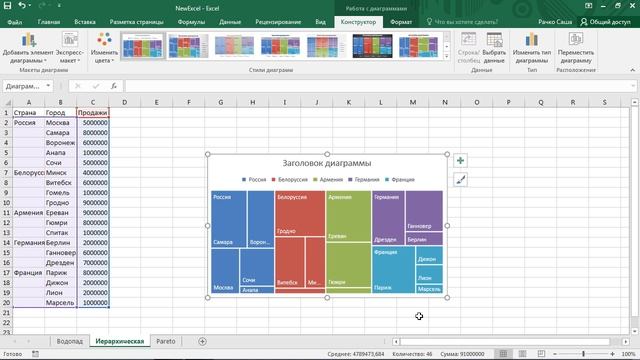This screenshot has width=640, height=360.
Task: Open the Вид tab
Action: [x=320, y=22]
